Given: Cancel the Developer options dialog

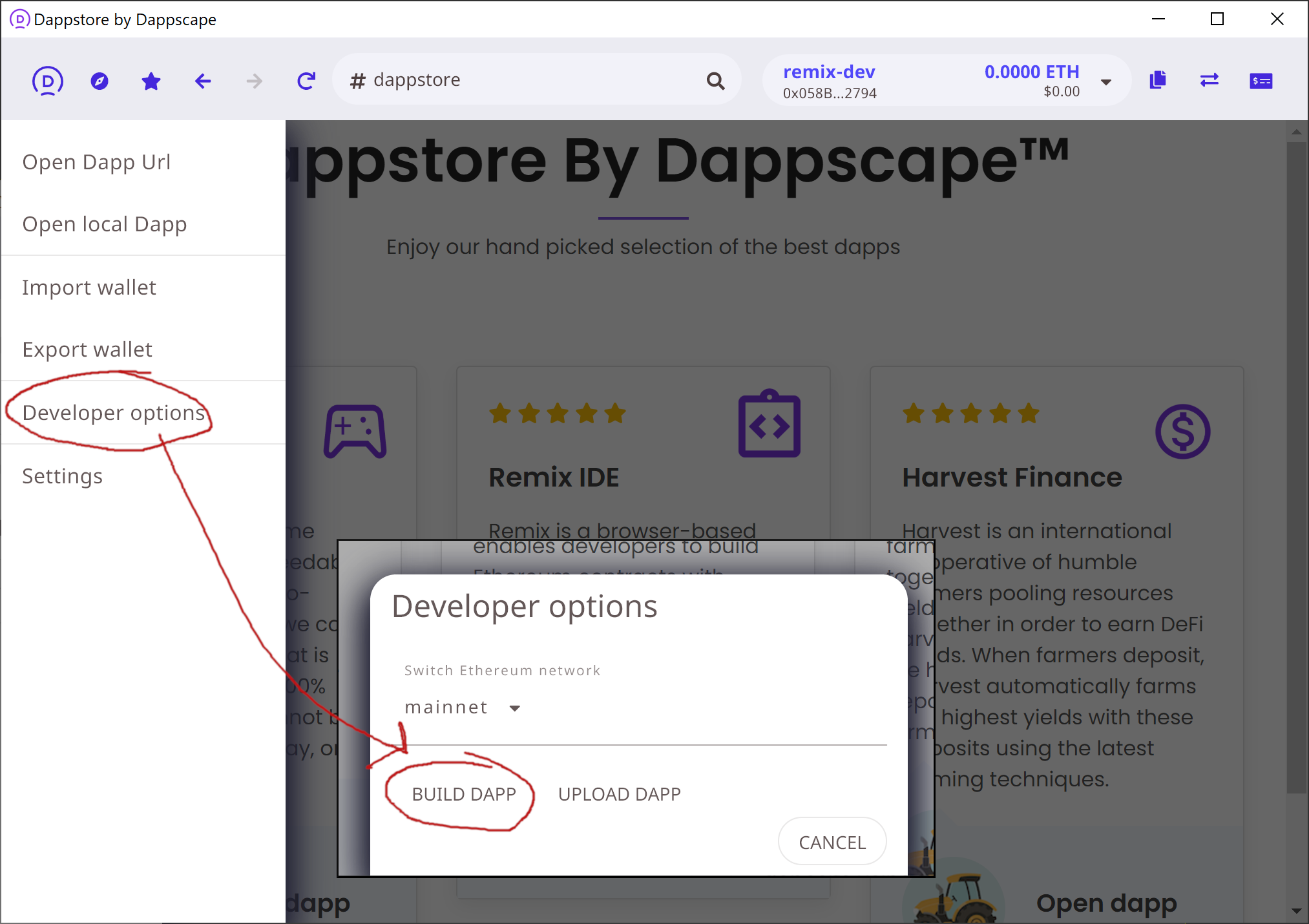Looking at the screenshot, I should (x=832, y=842).
